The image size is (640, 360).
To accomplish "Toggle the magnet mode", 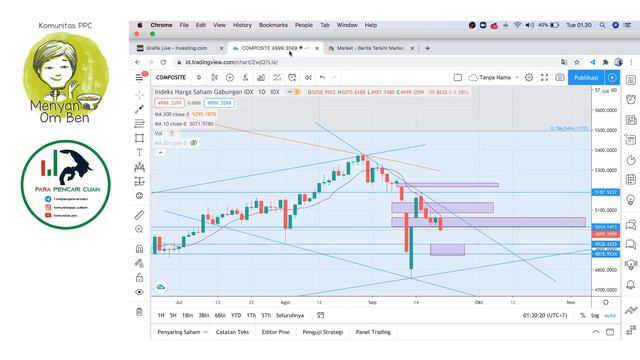I will 139,249.
